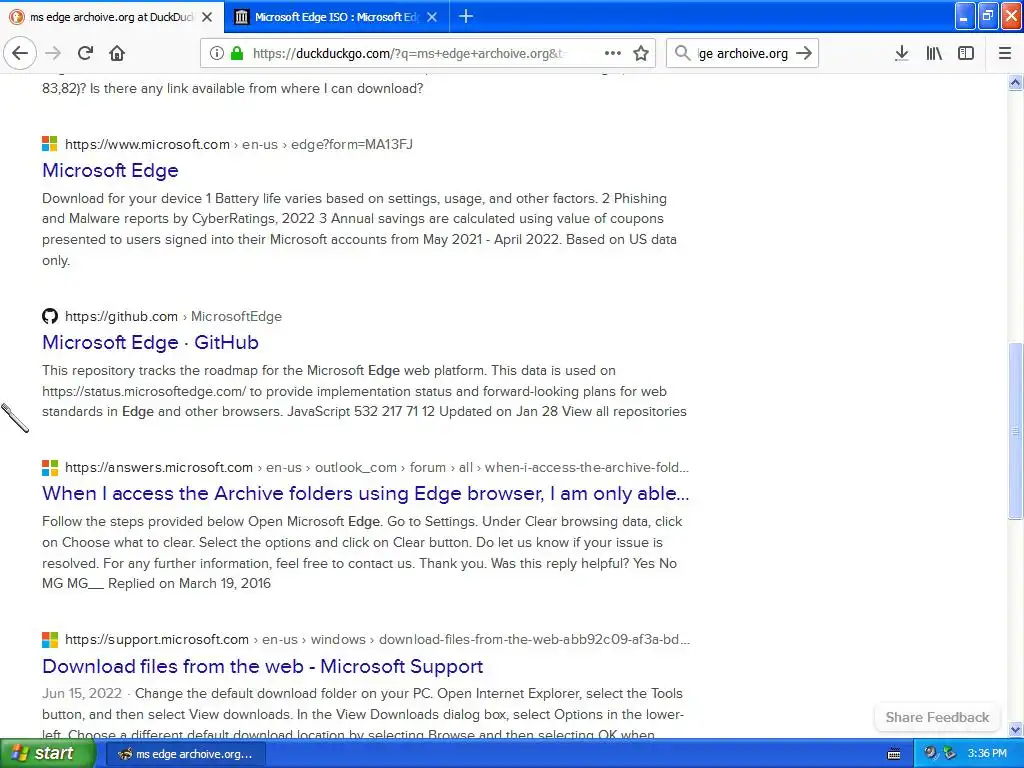Click the scrollbar down arrow
The image size is (1024, 768).
[x=1015, y=729]
